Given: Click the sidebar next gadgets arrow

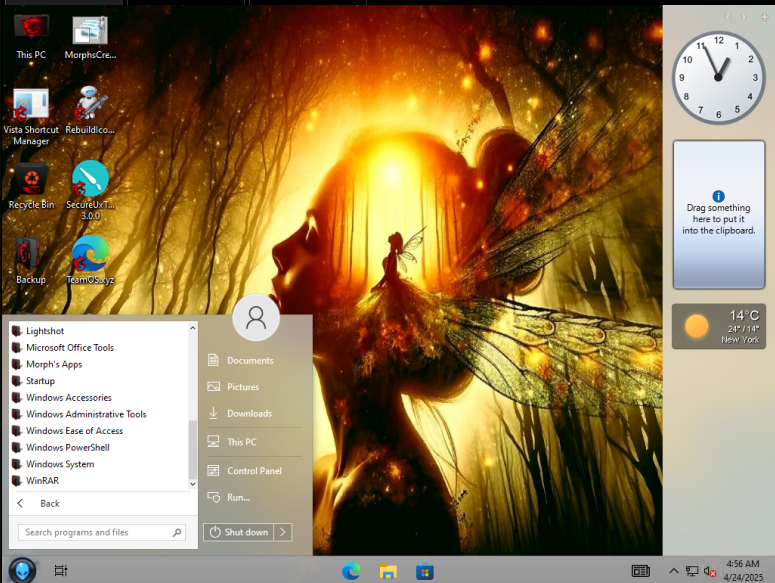Looking at the screenshot, I should click(x=743, y=17).
